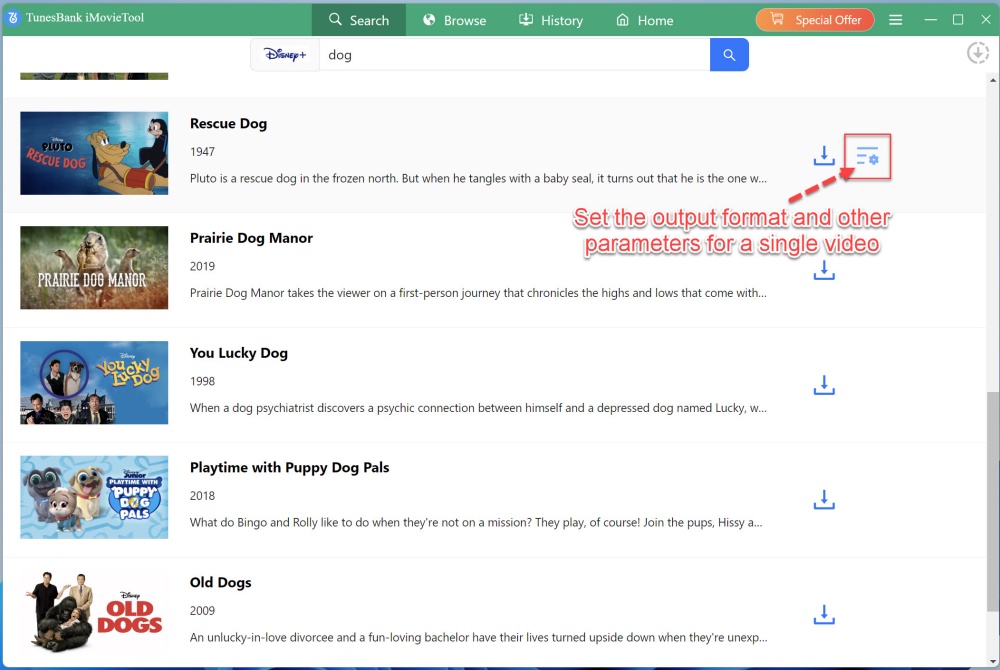The width and height of the screenshot is (1000, 670).
Task: Switch to the Browse tab
Action: pyautogui.click(x=454, y=20)
